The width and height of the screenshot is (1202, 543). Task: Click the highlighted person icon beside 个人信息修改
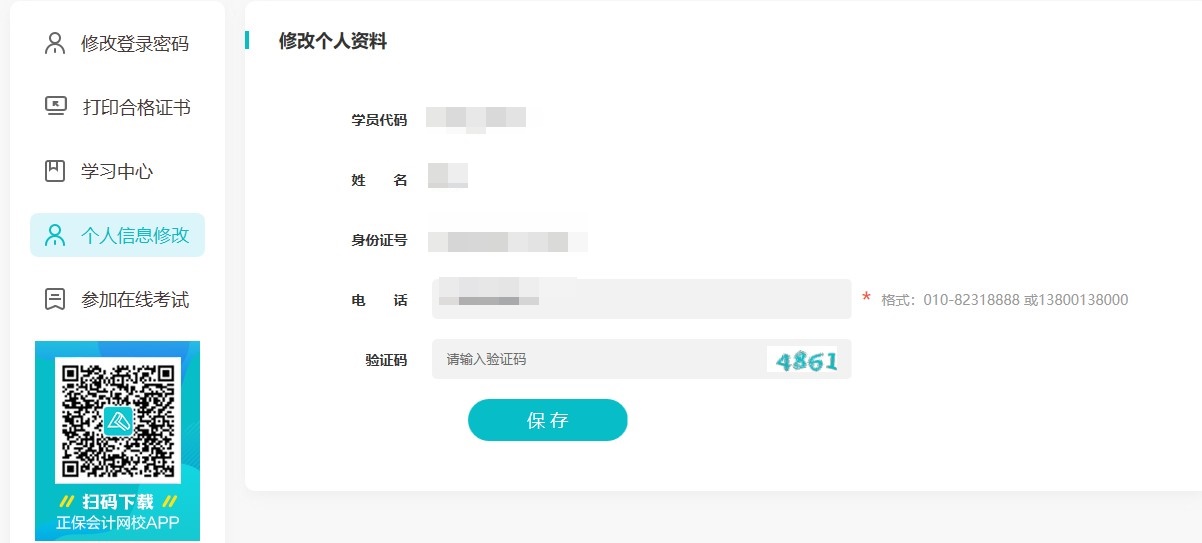(55, 235)
